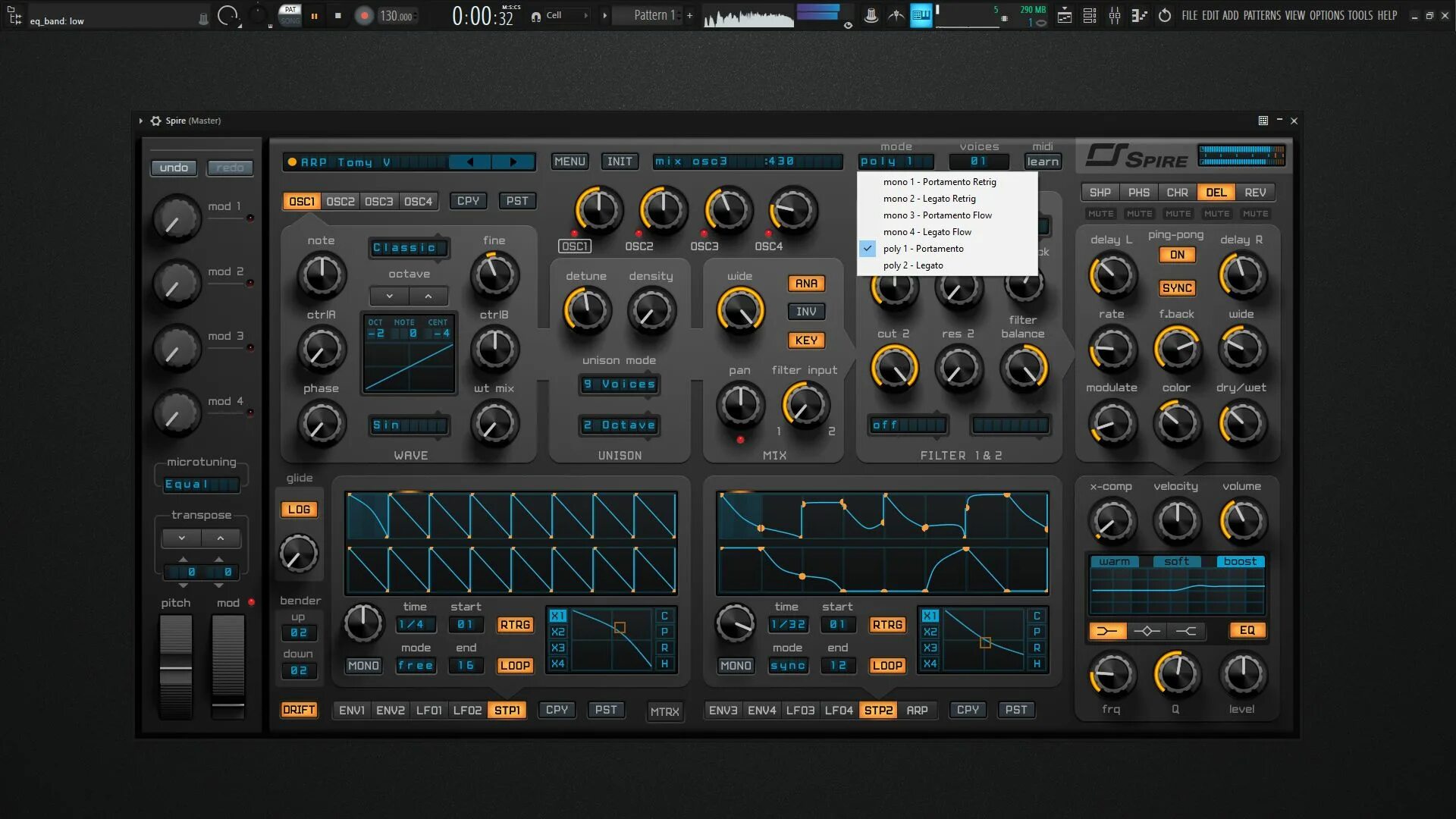Click the Spire MENU button
Image resolution: width=1456 pixels, height=819 pixels.
tap(570, 162)
